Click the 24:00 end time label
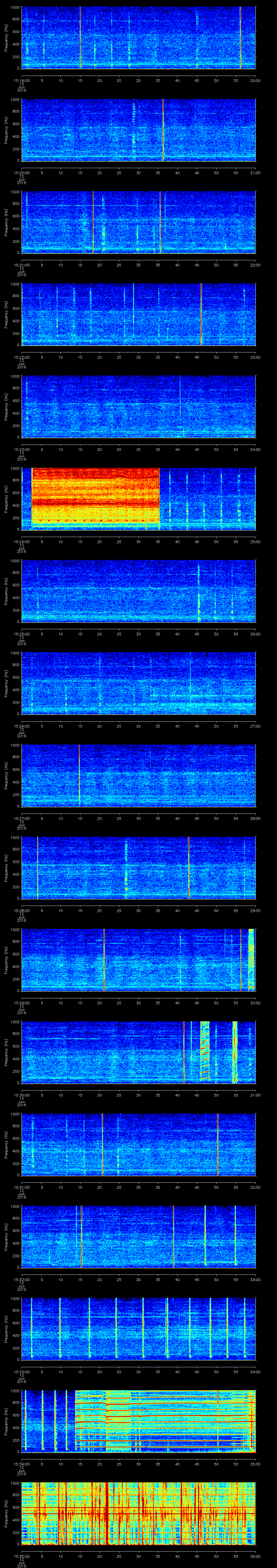This screenshot has height=1568, width=277. point(255,449)
